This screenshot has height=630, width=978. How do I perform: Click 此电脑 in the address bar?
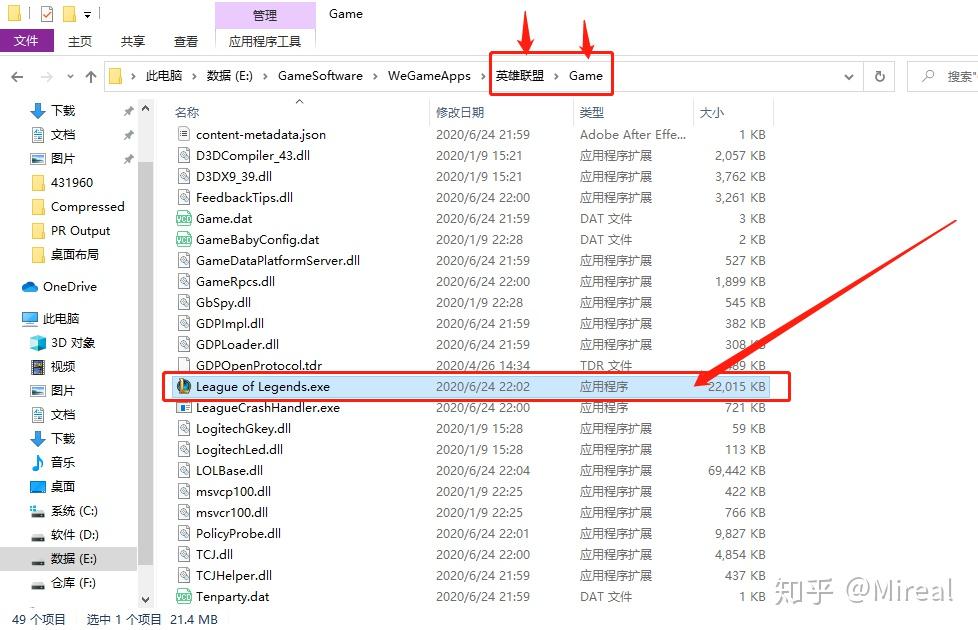[x=163, y=76]
